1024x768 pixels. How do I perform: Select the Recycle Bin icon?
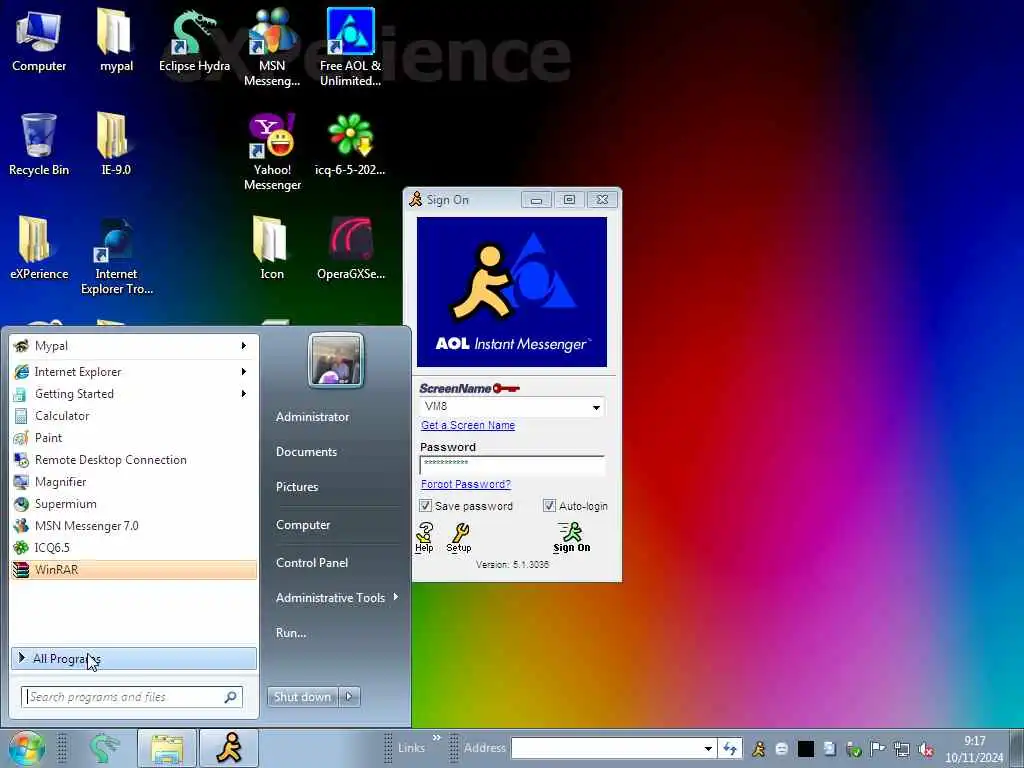pos(39,145)
